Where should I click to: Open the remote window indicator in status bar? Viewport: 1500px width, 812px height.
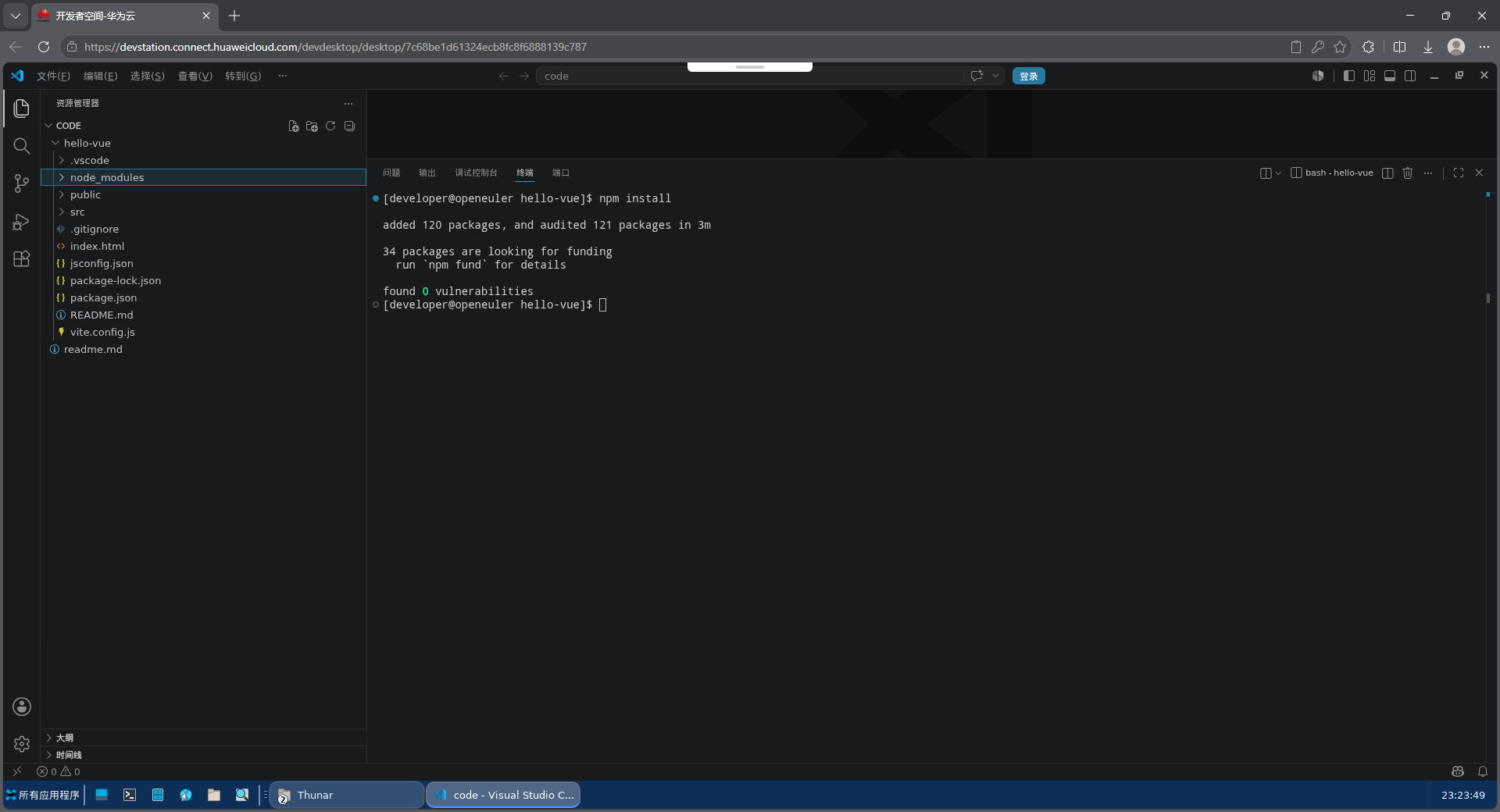(x=17, y=771)
